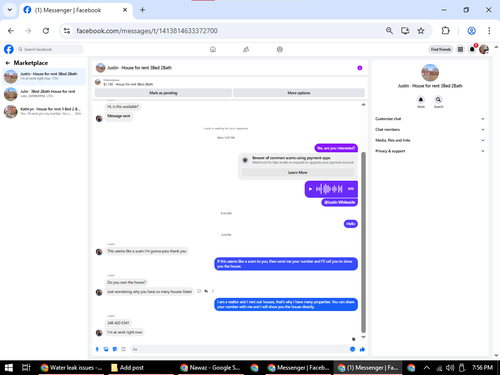This screenshot has height=375, width=500.
Task: Open a new browser tab
Action: (x=142, y=10)
